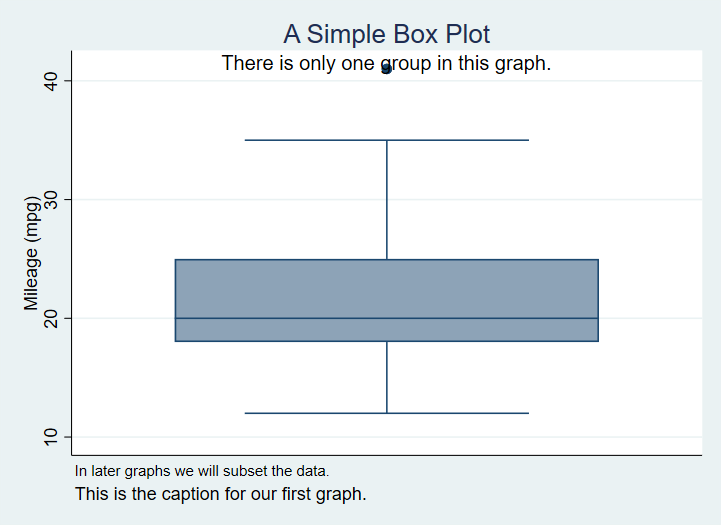The image size is (721, 525).
Task: Click the "Mileage (mpg)" axis title
Action: pyautogui.click(x=31, y=260)
